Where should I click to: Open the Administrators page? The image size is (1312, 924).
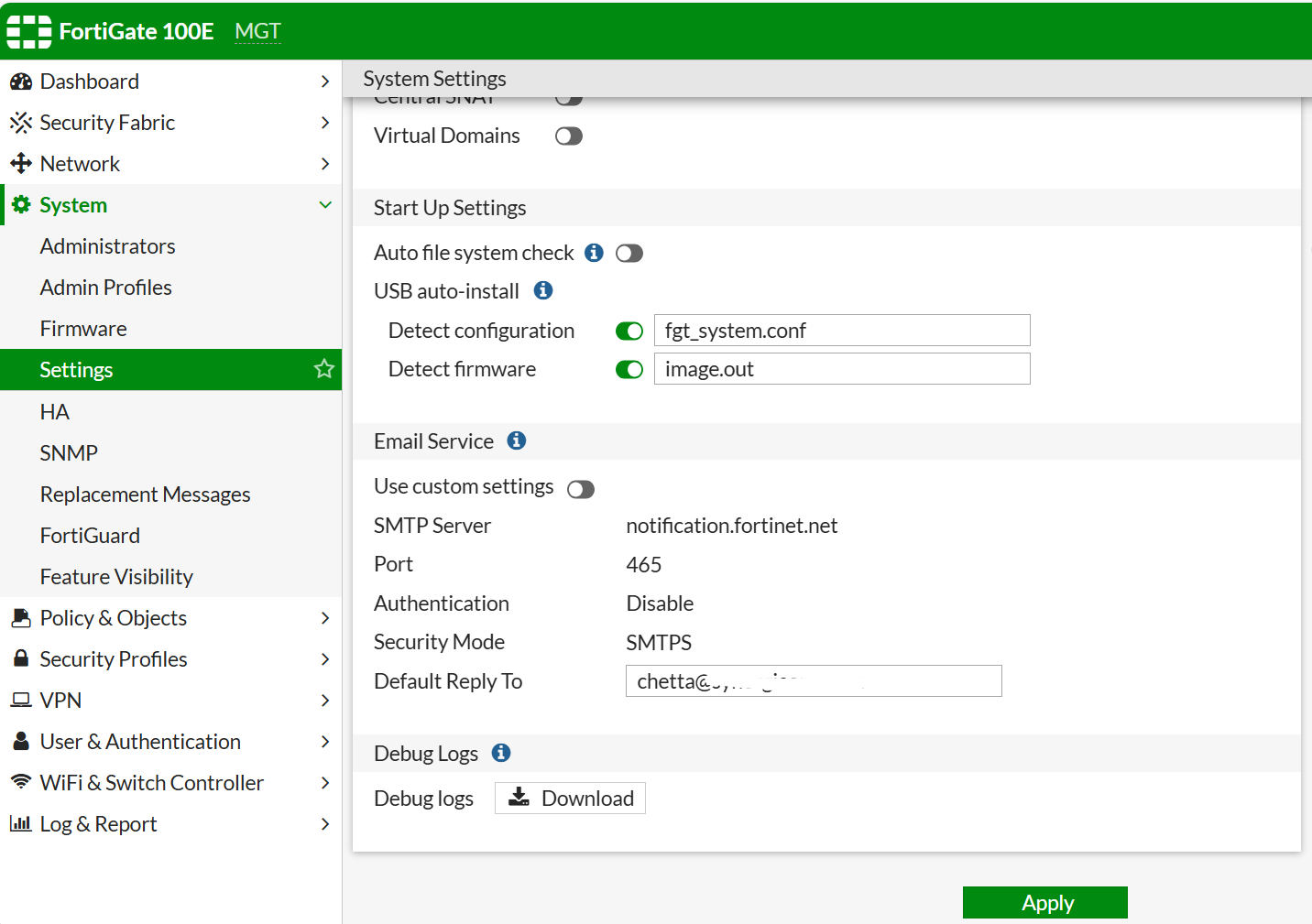tap(107, 246)
